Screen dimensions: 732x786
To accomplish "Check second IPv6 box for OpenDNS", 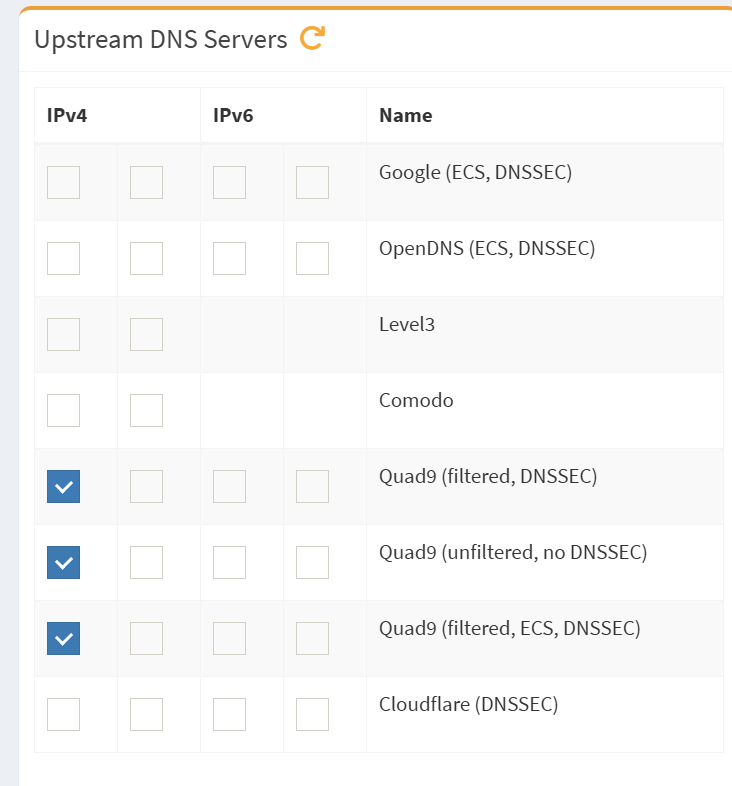I will (x=312, y=258).
